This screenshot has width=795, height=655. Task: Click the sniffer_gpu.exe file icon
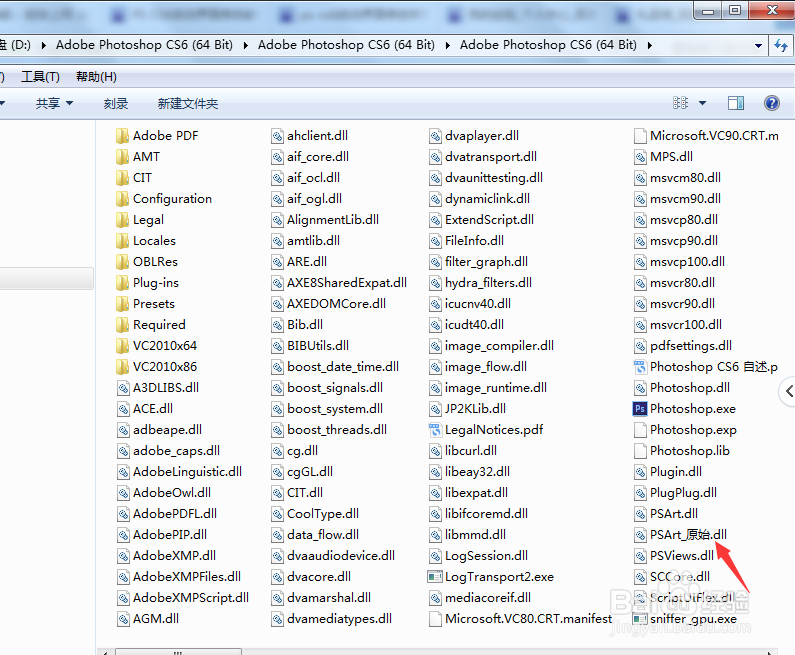click(640, 619)
